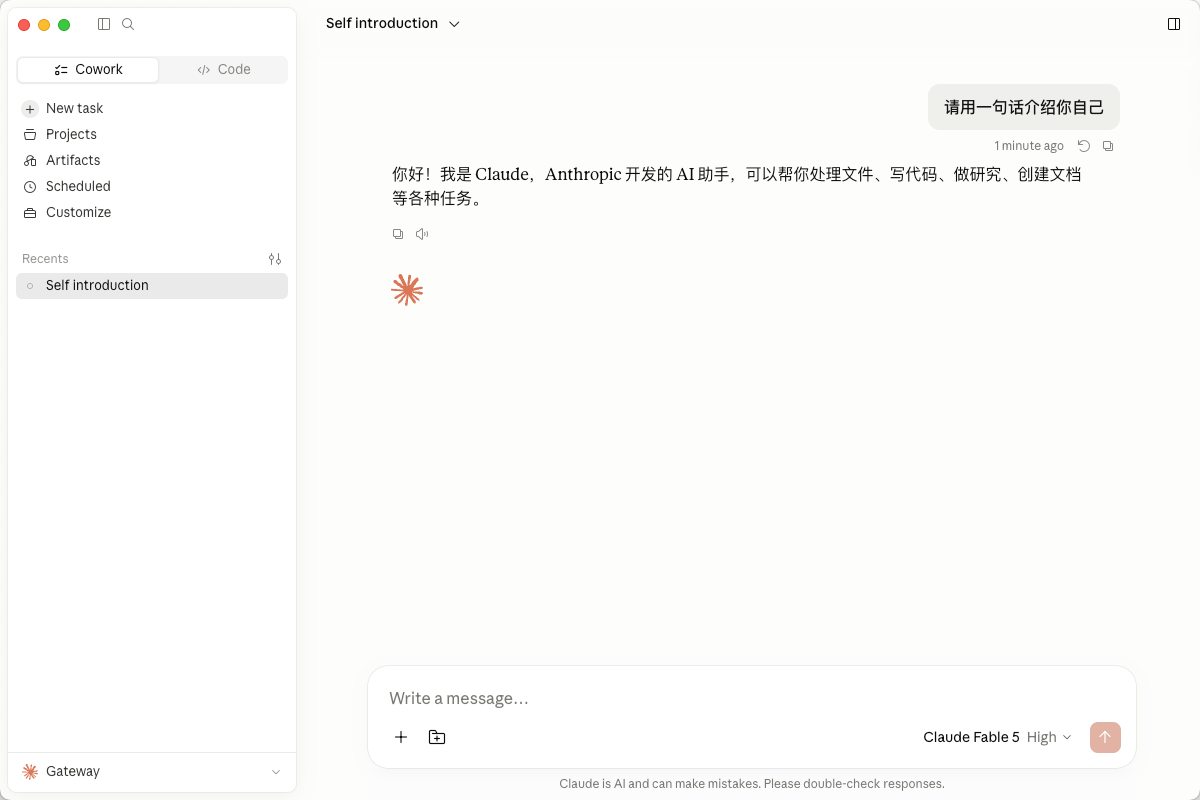Click the Claude response text
This screenshot has width=1200, height=800.
(x=737, y=186)
